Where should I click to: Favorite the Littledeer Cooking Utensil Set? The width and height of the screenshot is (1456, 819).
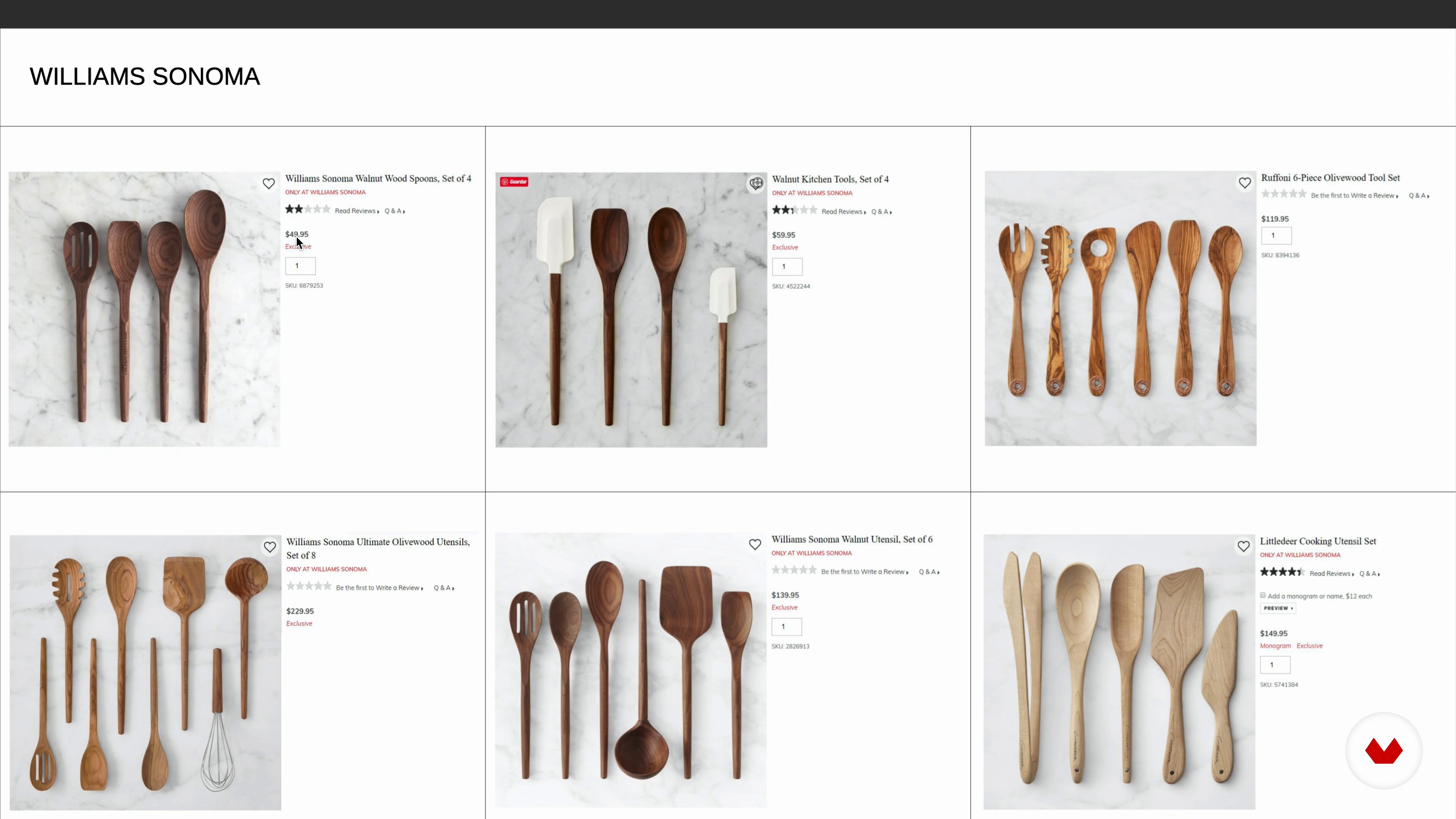pyautogui.click(x=1244, y=546)
